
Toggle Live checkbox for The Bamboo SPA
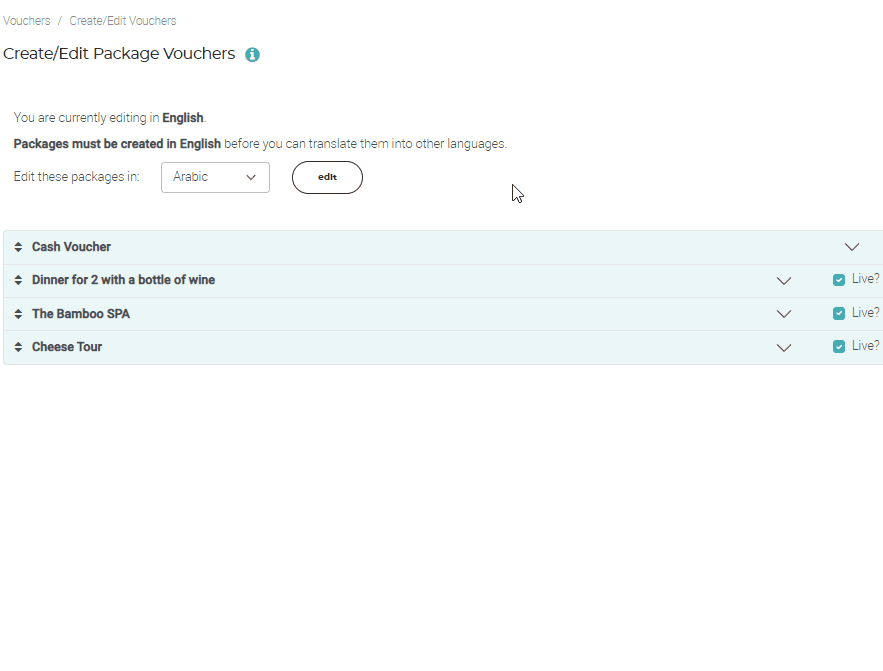click(839, 313)
